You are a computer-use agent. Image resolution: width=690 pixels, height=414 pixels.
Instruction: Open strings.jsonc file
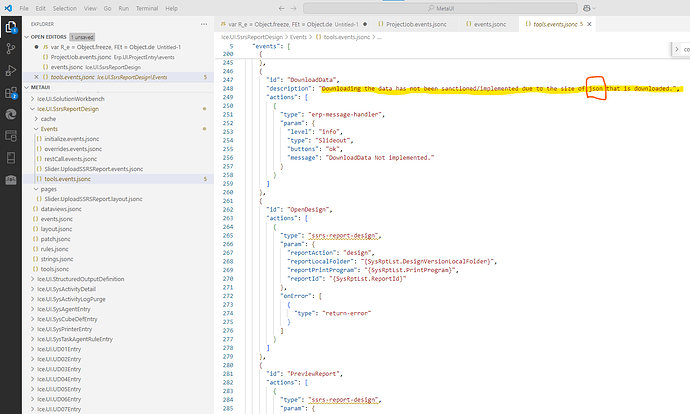pyautogui.click(x=57, y=259)
